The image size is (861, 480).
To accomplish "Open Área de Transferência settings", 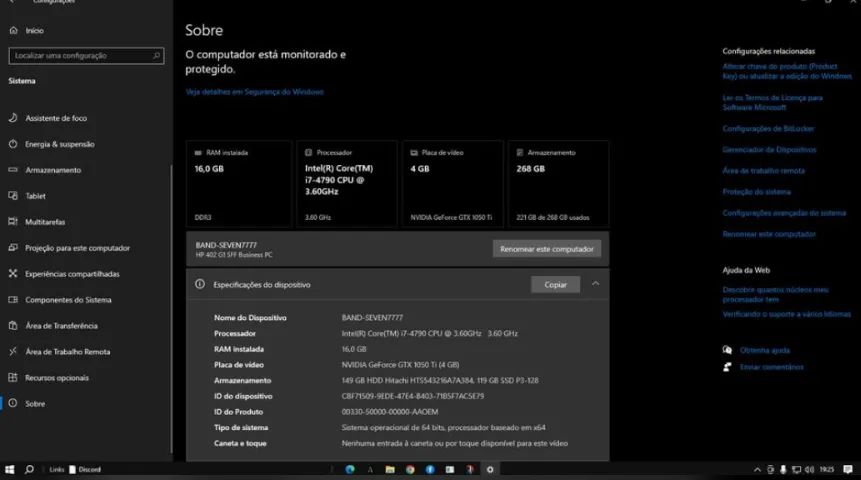I will point(62,326).
